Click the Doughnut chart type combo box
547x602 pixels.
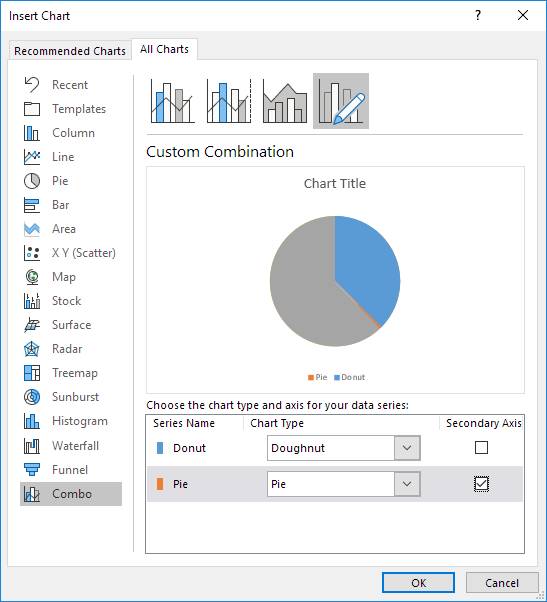click(344, 448)
